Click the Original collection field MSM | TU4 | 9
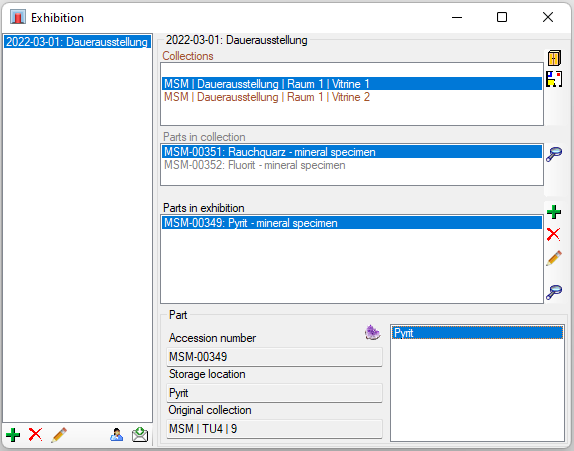The image size is (574, 451). 274,429
